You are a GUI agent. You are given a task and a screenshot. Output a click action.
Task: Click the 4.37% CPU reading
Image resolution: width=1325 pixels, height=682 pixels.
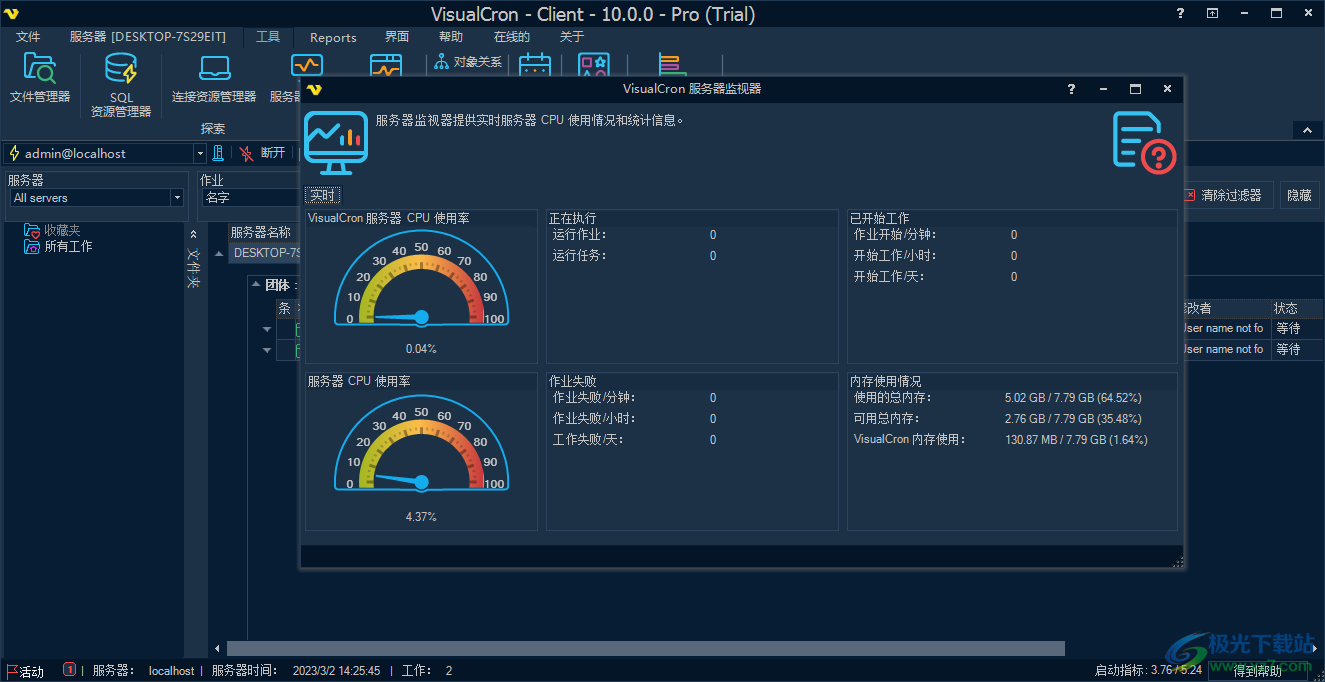(x=421, y=517)
